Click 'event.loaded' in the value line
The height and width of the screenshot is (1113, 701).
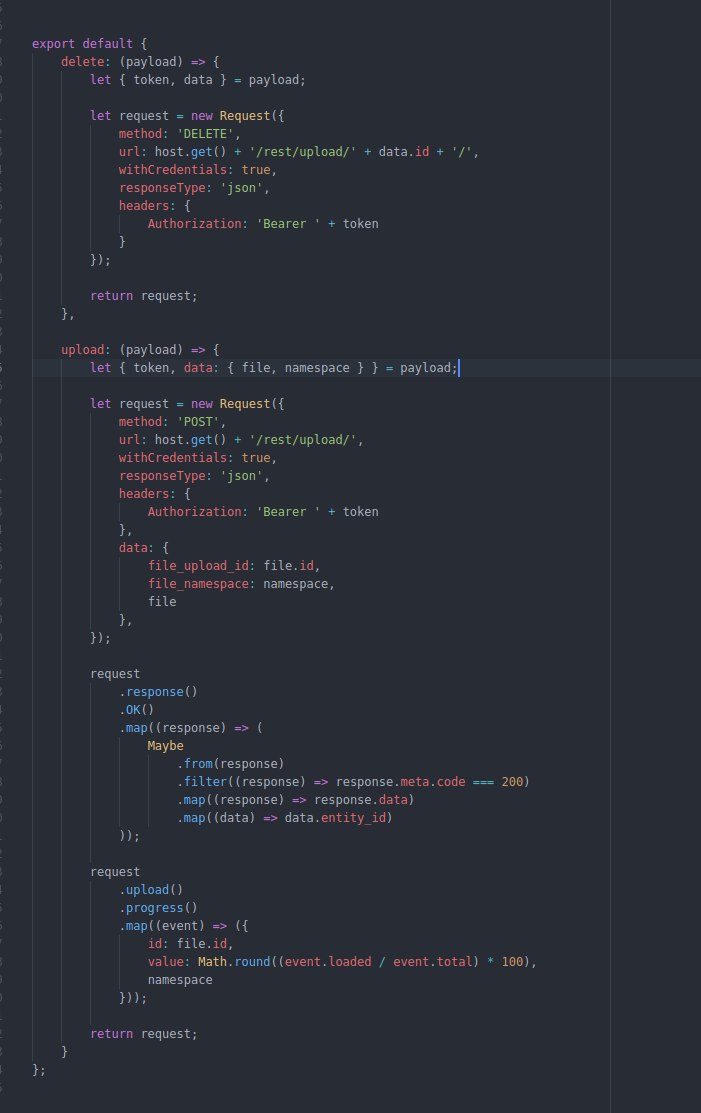328,962
